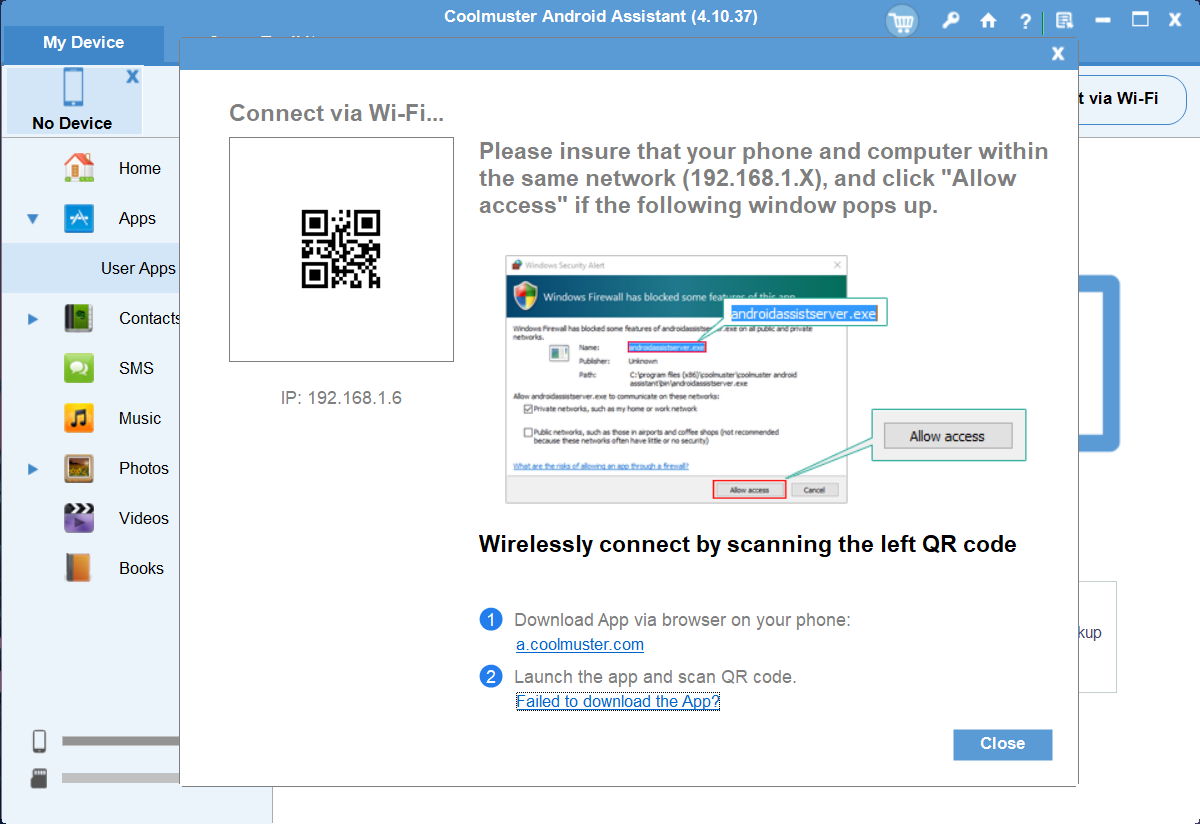Remove the No Device entry with X
Viewport: 1200px width, 824px height.
[132, 76]
